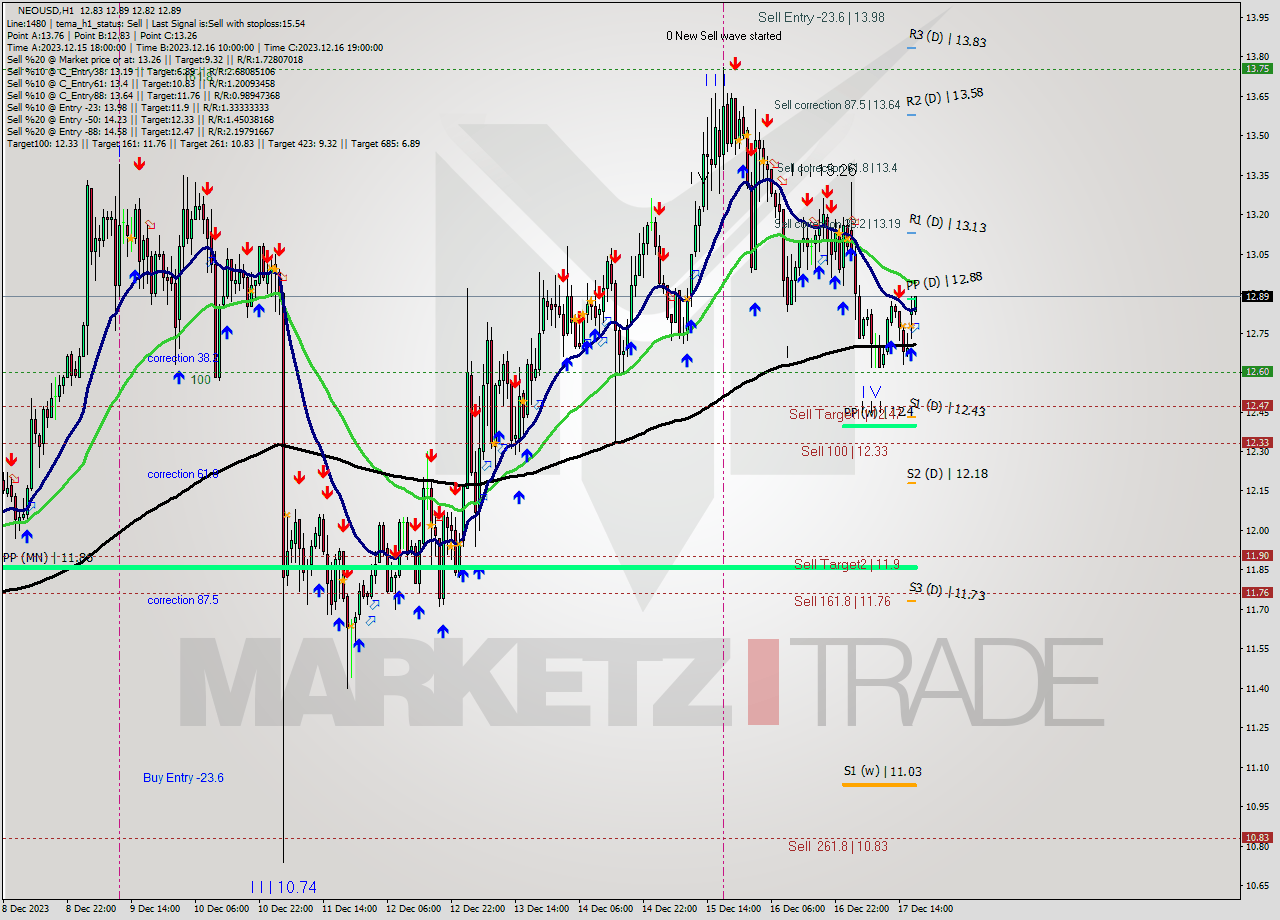Click the '17 Dec 14:00' time axis label
1280x920 pixels.
pyautogui.click(x=925, y=909)
